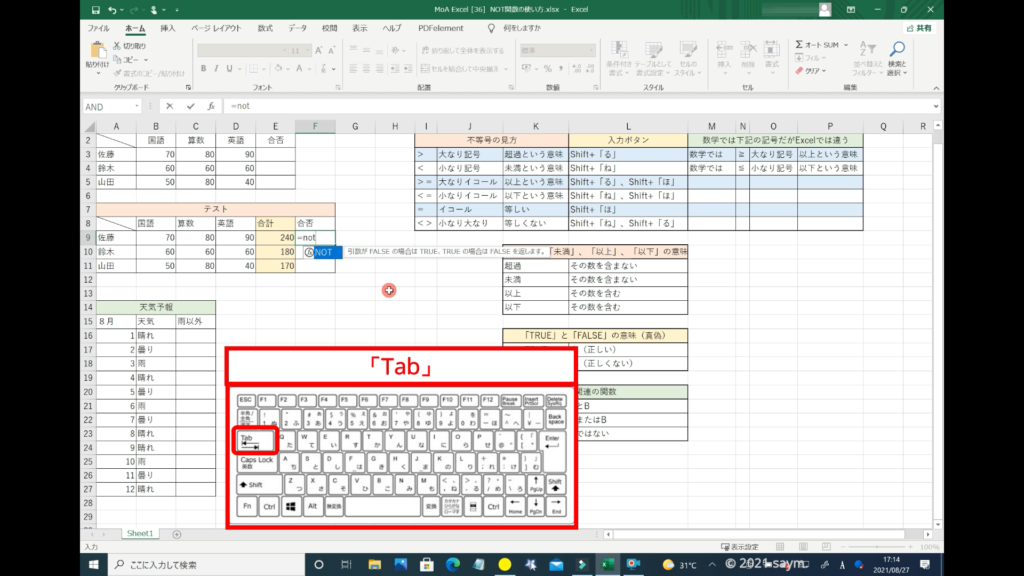Confirm formula with the checkmark icon
Viewport: 1024px width, 576px height.
[190, 106]
